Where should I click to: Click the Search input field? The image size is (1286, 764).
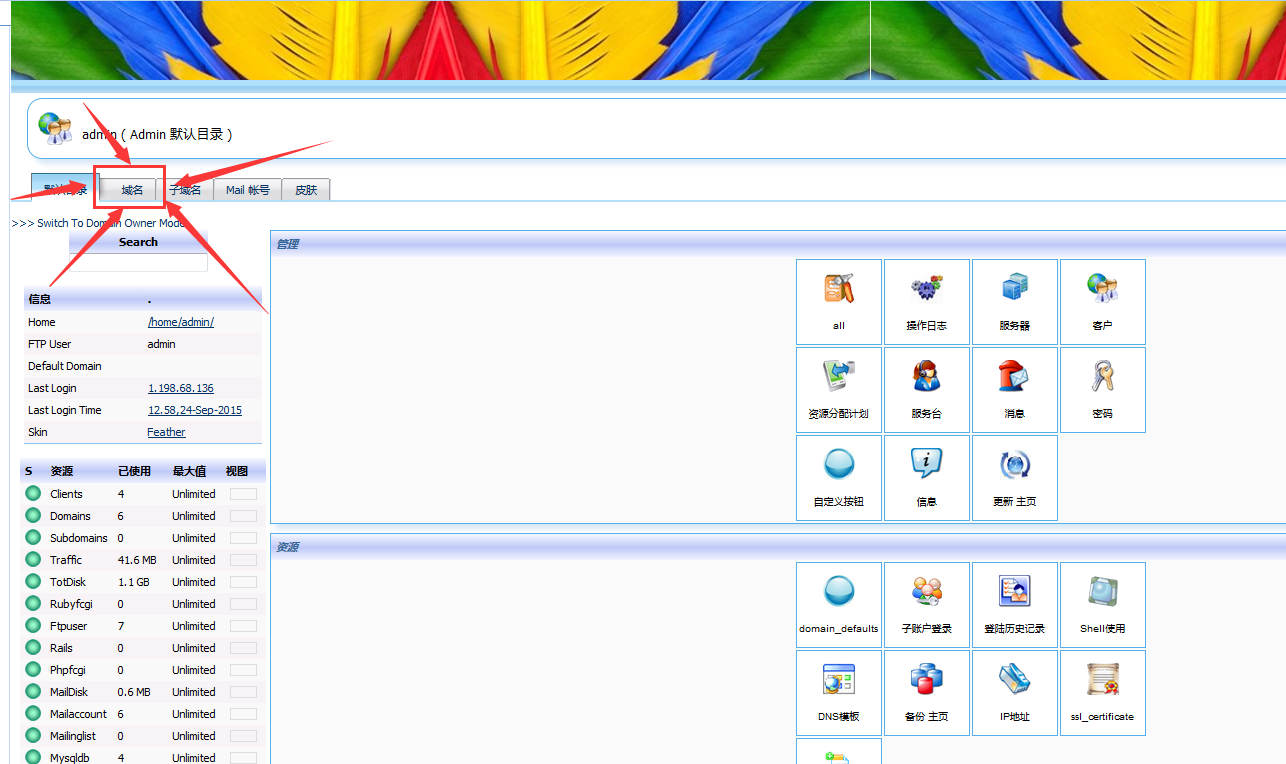(138, 262)
